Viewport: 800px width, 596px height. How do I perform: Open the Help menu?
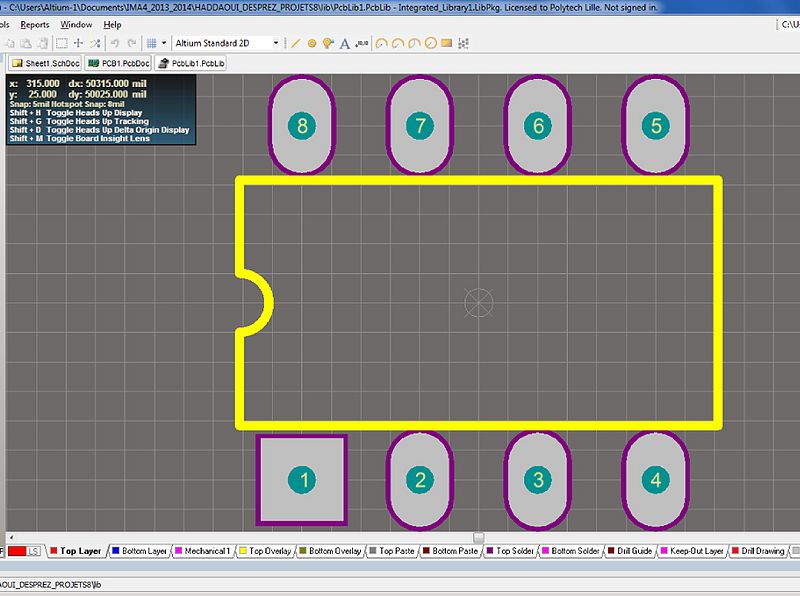coord(113,24)
